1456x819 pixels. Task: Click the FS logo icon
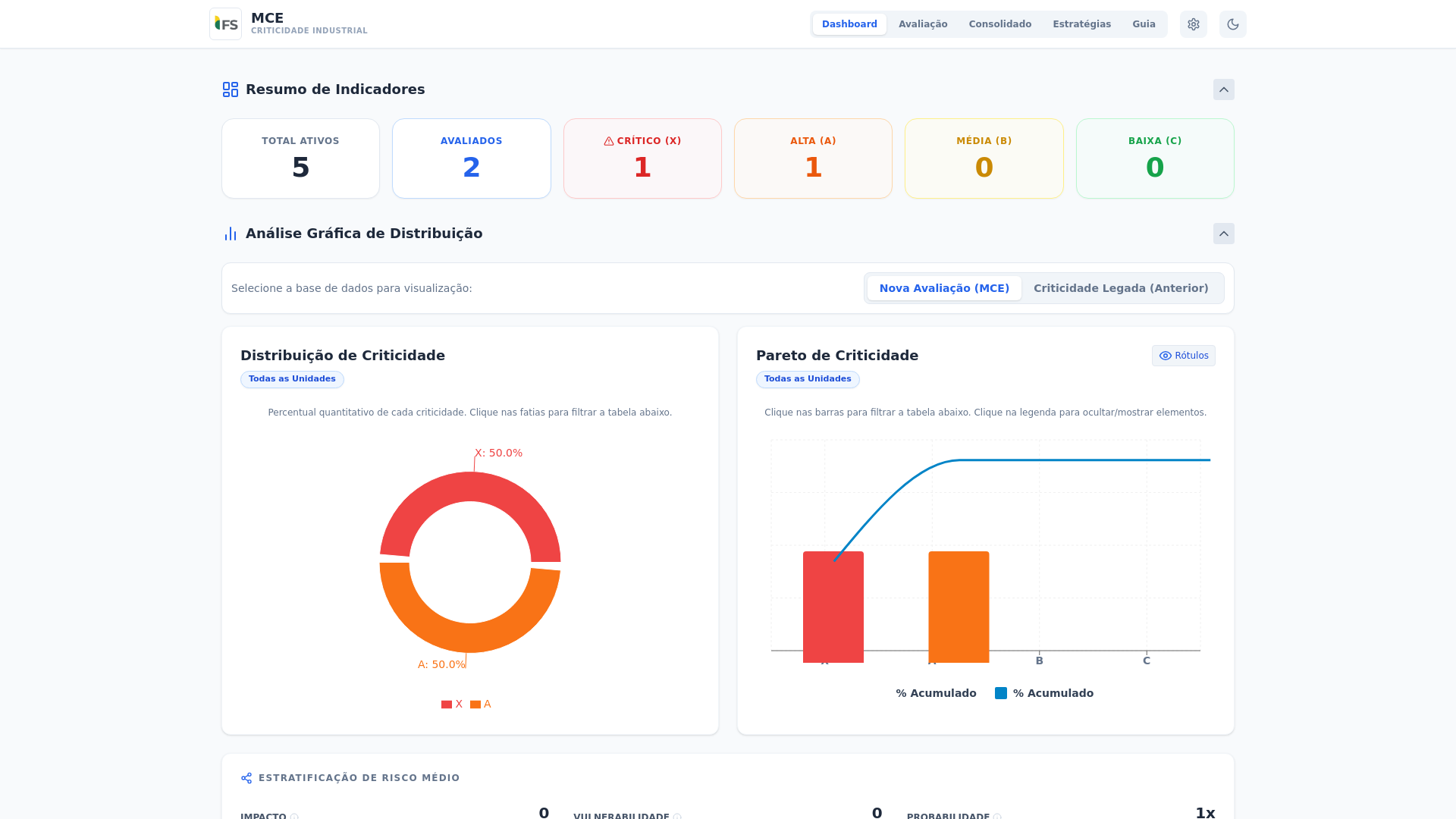[x=225, y=24]
